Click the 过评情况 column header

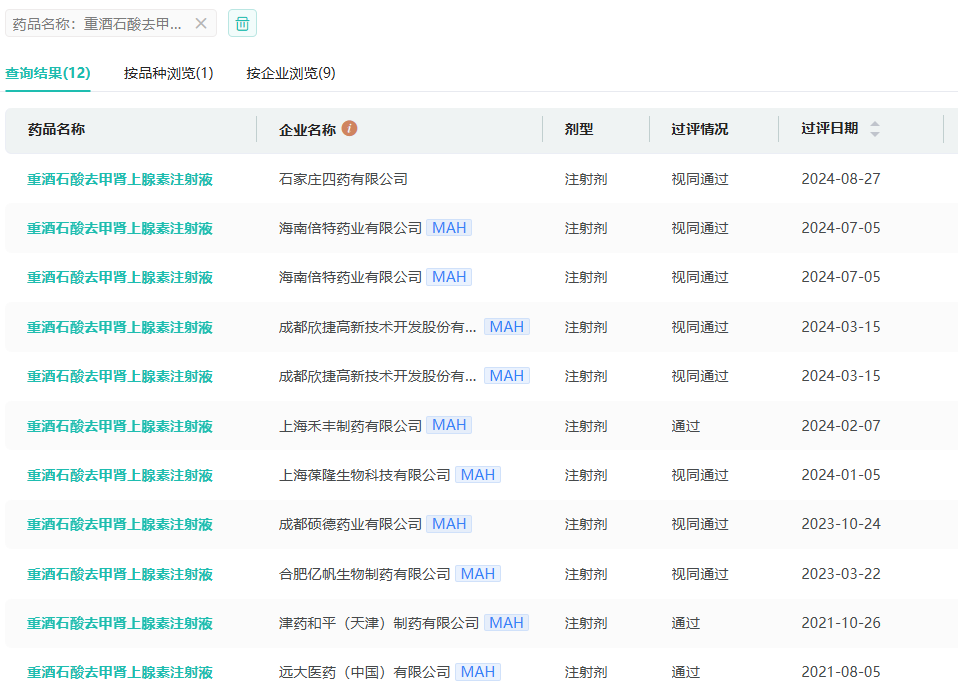click(x=699, y=129)
